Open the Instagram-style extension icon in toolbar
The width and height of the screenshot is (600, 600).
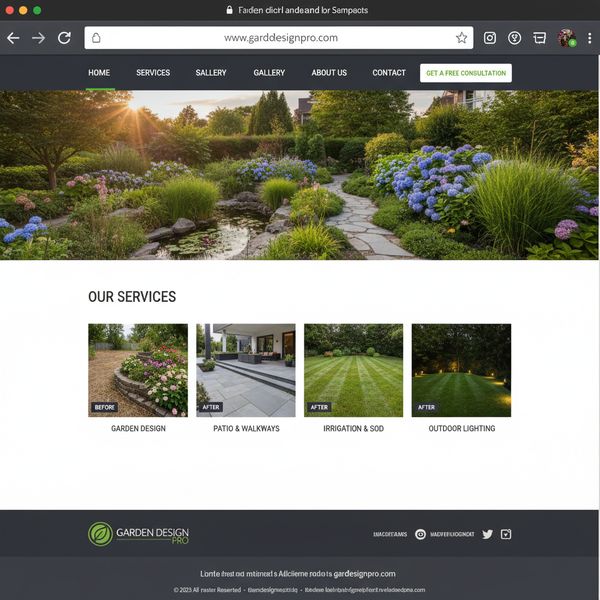(490, 38)
